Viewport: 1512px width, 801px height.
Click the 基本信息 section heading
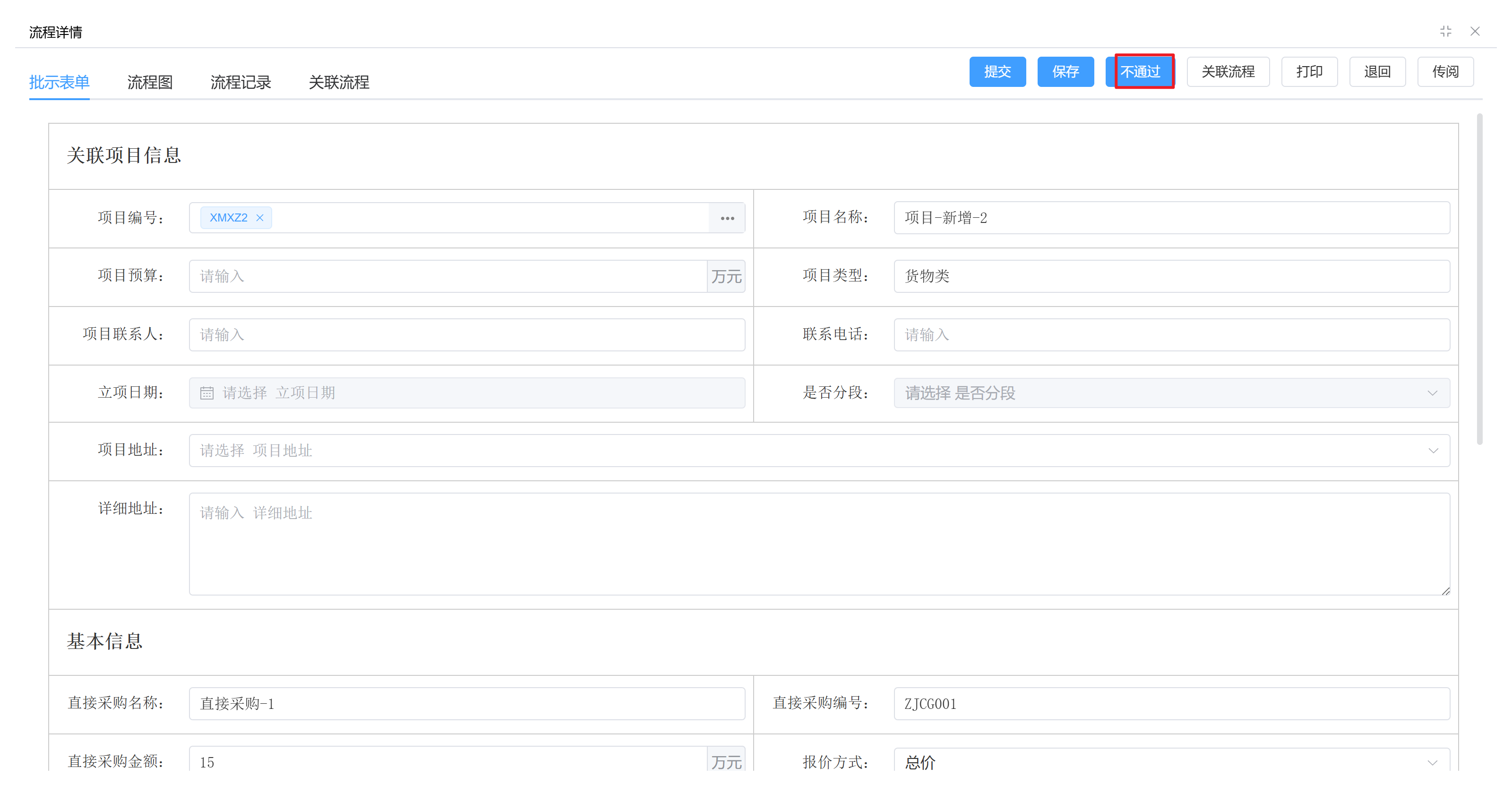(104, 641)
